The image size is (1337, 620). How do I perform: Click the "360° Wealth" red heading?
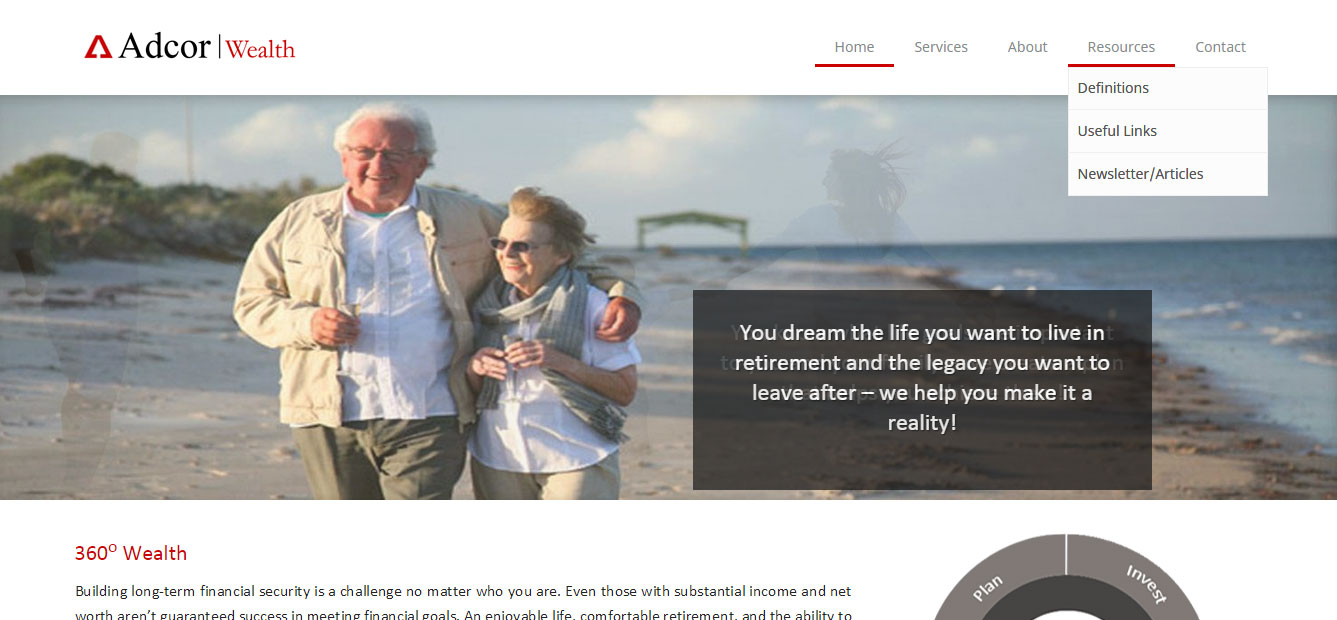pyautogui.click(x=131, y=553)
